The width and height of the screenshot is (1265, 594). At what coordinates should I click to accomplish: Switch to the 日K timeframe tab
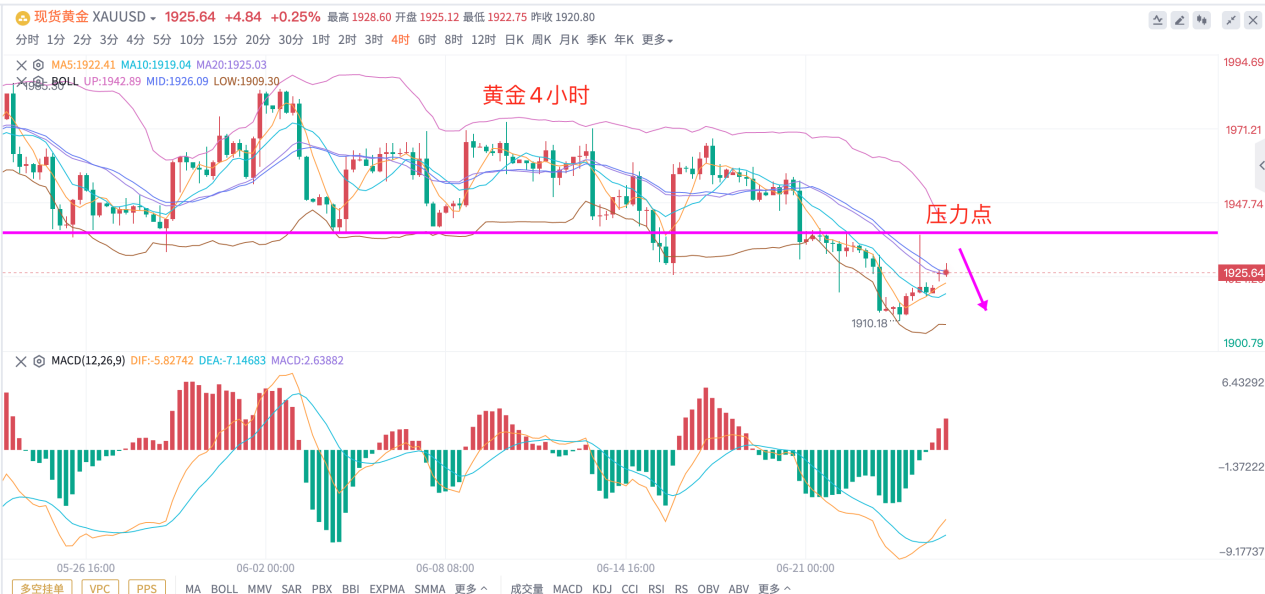[x=514, y=40]
